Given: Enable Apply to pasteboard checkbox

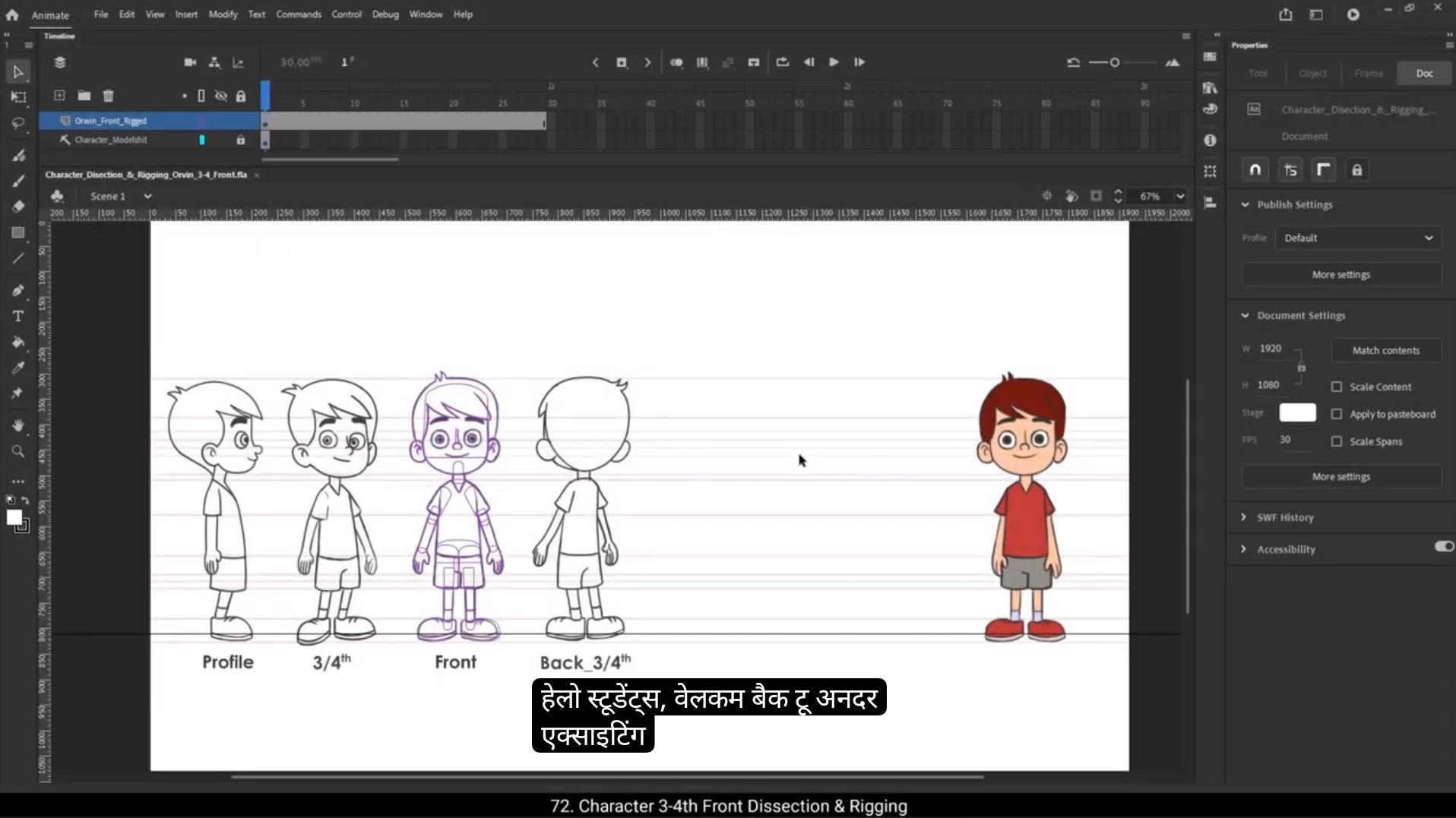Looking at the screenshot, I should click(1337, 414).
